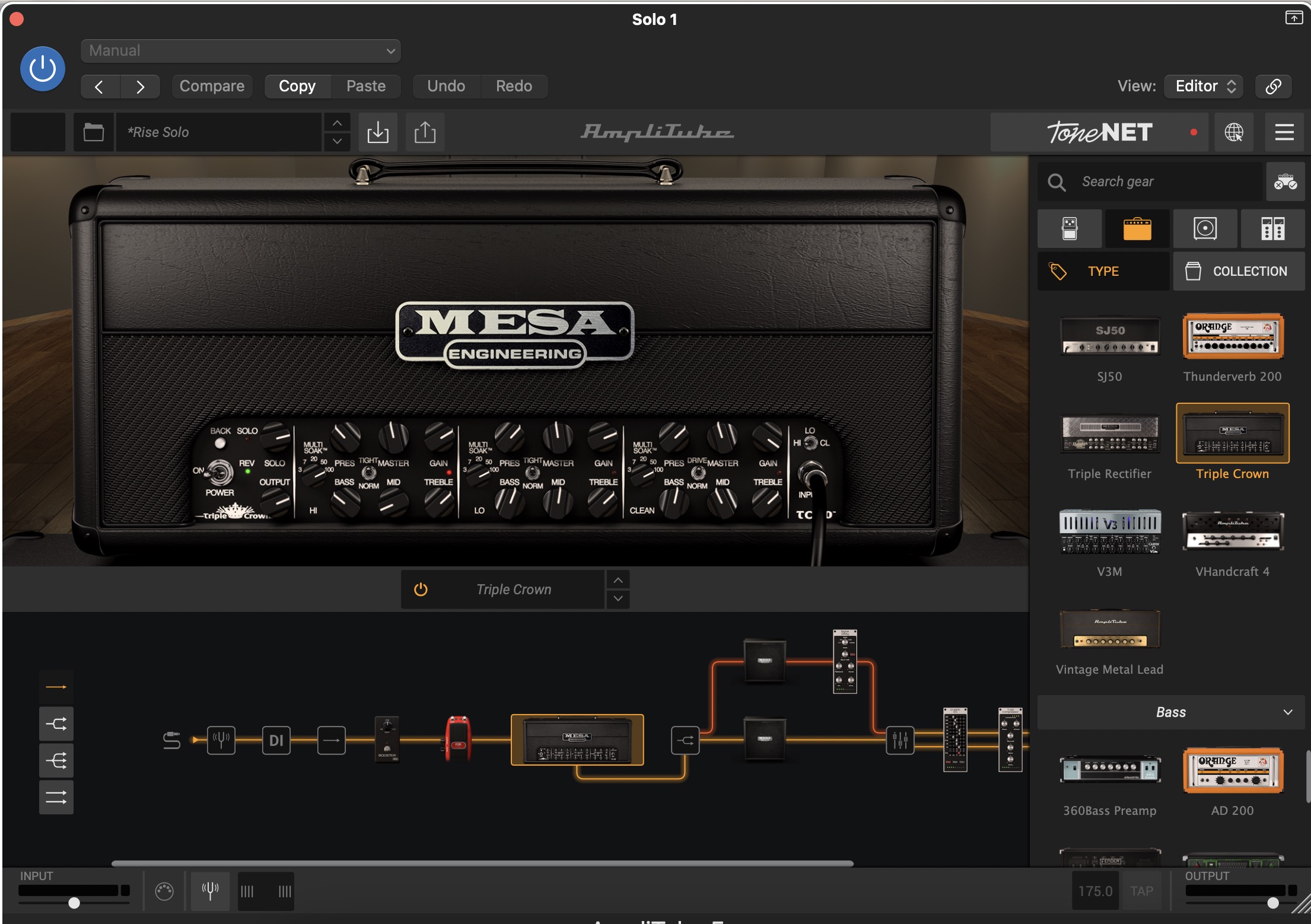Click the export preset share icon
Image resolution: width=1311 pixels, height=924 pixels.
pos(425,132)
